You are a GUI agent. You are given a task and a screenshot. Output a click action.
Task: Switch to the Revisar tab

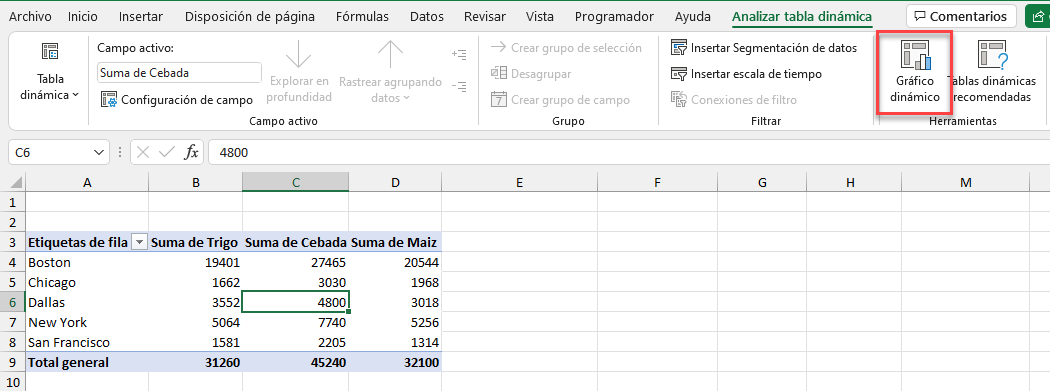click(485, 17)
